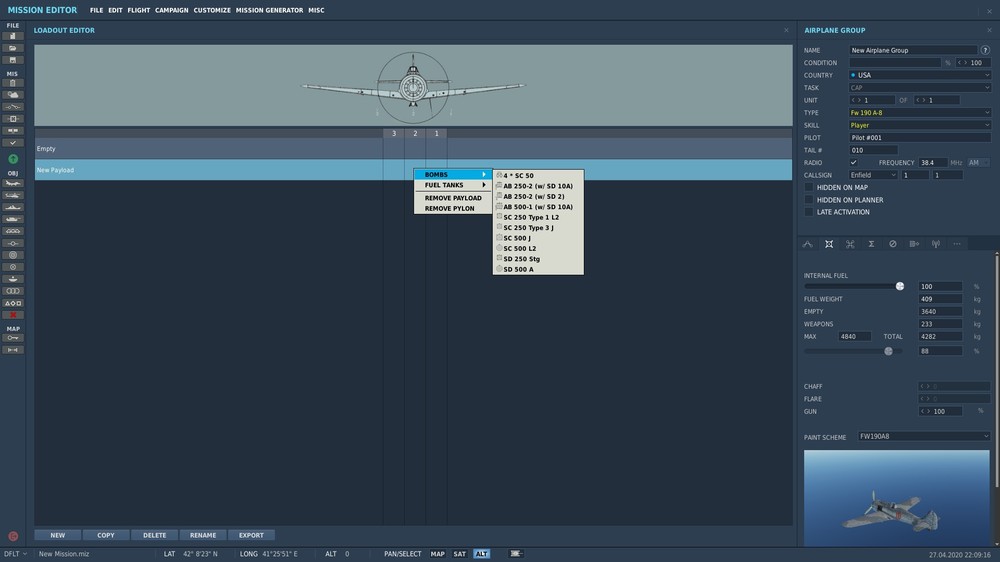Open the route tab icon in Airplane Group
1000x562 pixels.
click(x=807, y=244)
